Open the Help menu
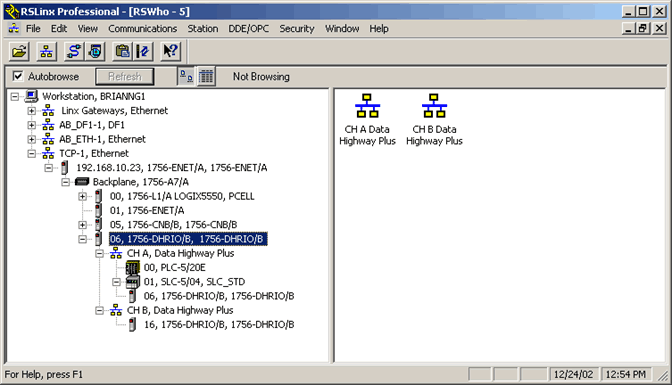 click(379, 29)
